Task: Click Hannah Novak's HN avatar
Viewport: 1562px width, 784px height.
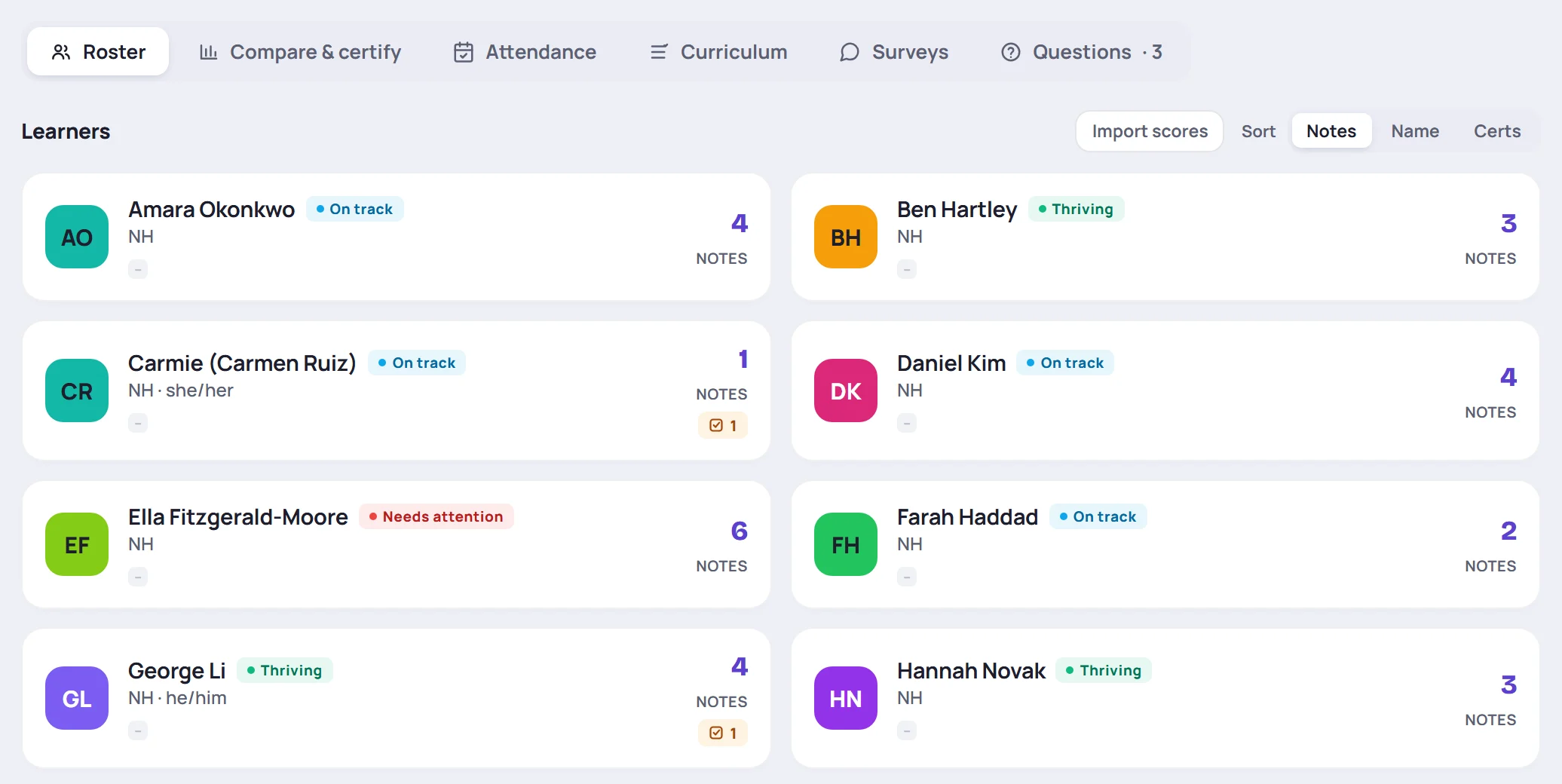Action: 846,698
